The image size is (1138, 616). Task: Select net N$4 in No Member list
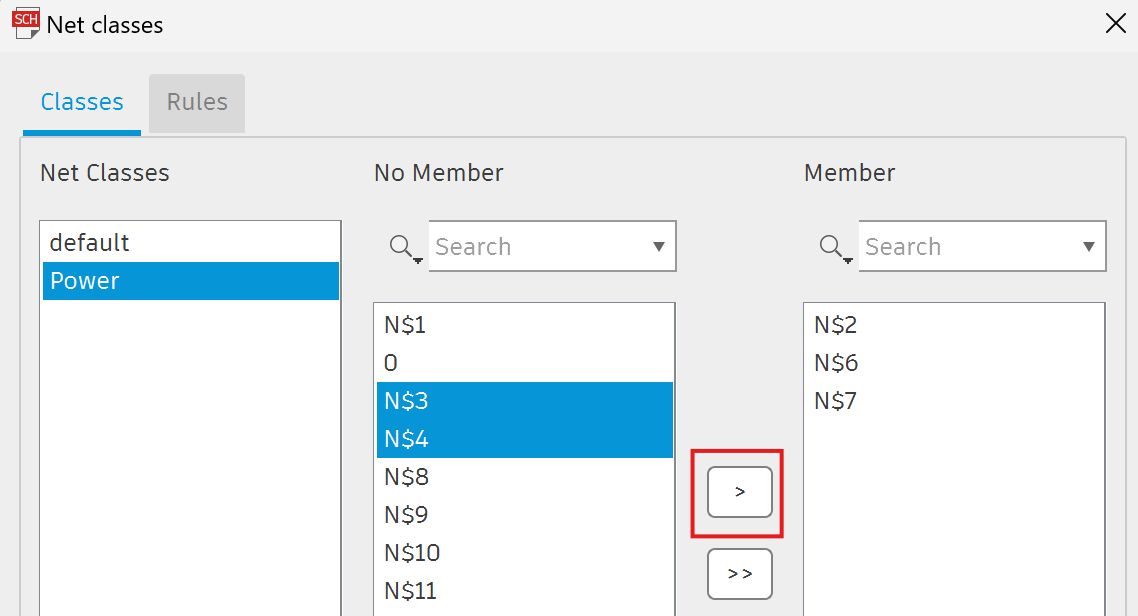click(x=525, y=439)
